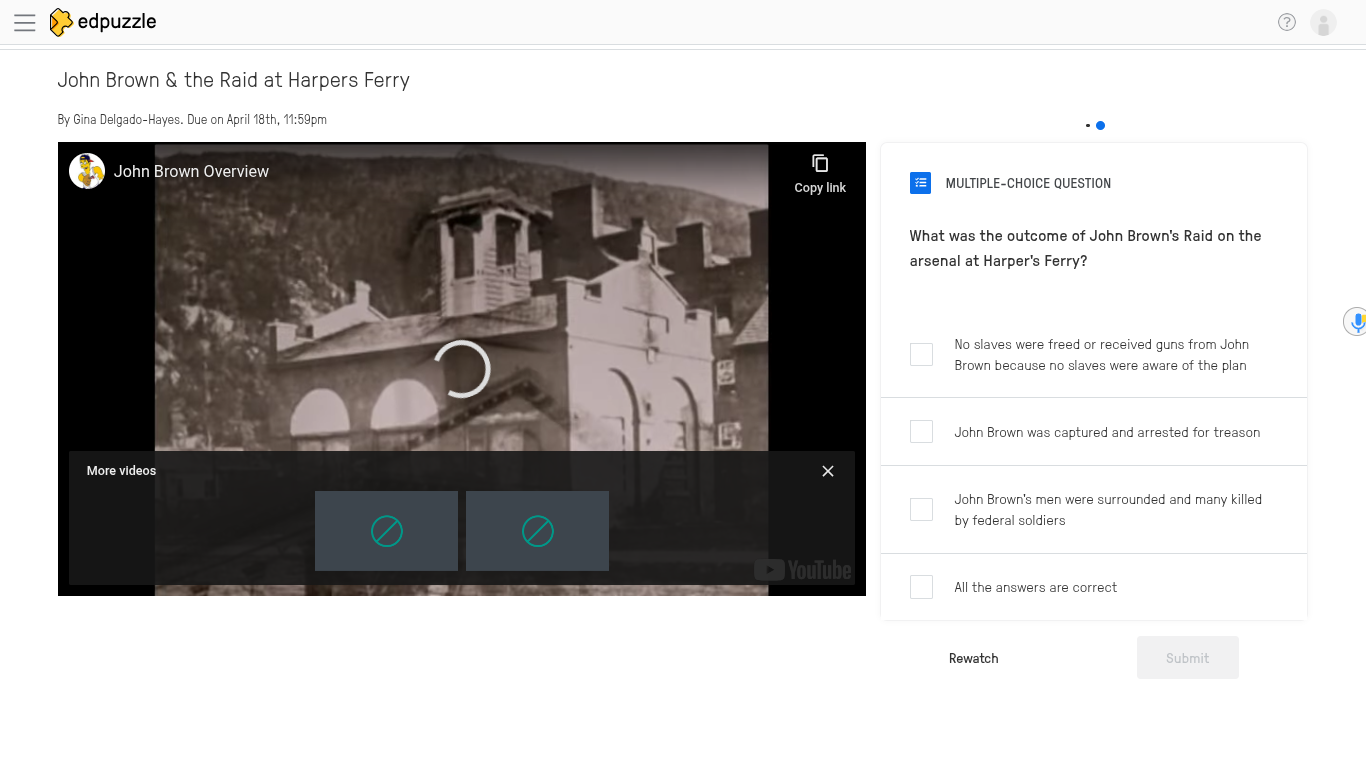This screenshot has width=1366, height=768.
Task: Go to the small first question dot
Action: [1087, 126]
